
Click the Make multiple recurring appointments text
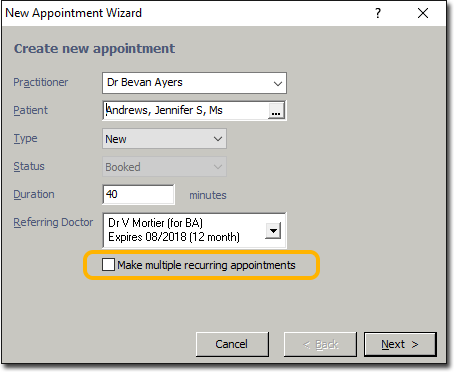(206, 265)
